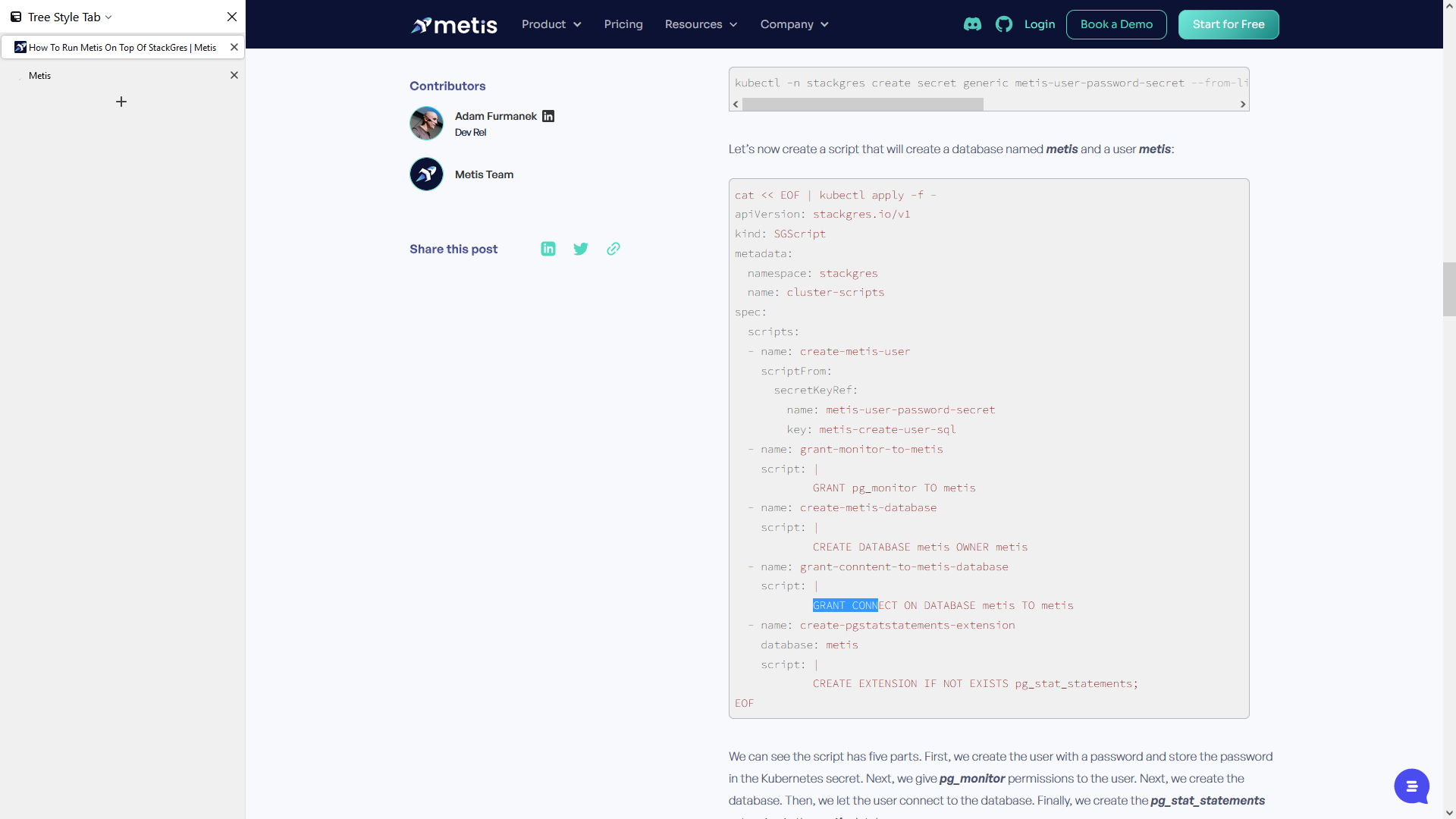Viewport: 1456px width, 819px height.
Task: Open Tree Style Tab sidebar switcher
Action: click(x=64, y=17)
